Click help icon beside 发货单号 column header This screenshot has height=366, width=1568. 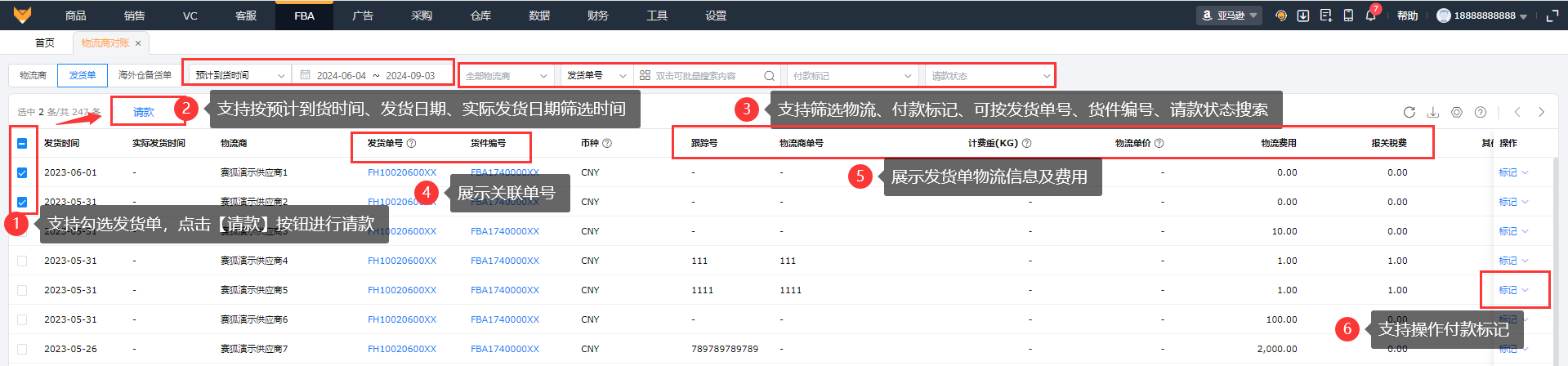point(411,143)
